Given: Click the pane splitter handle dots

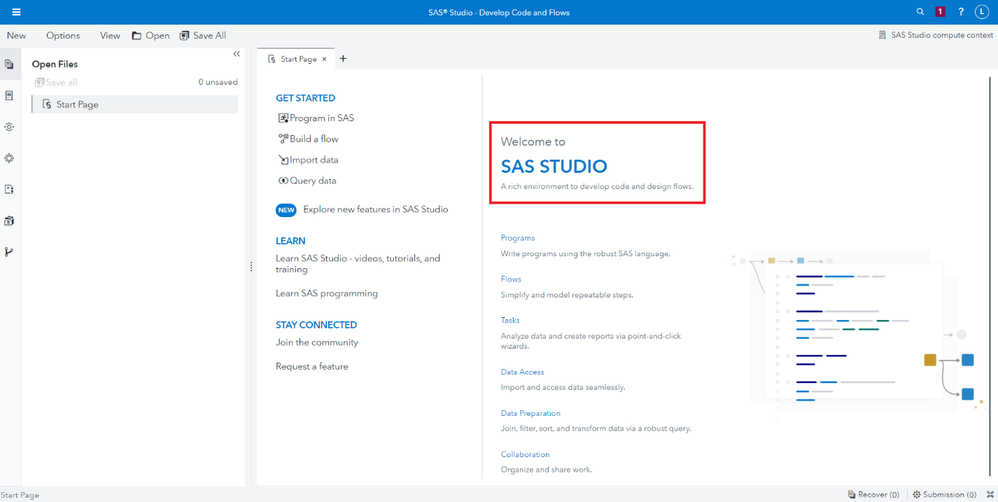Looking at the screenshot, I should coord(251,267).
